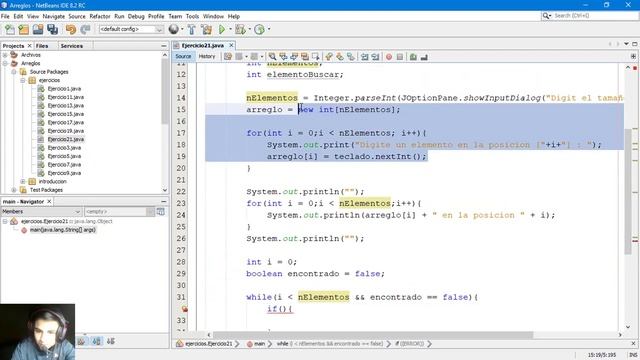Toggle Bookmark icon in editor toolbar
640x360 pixels.
(x=351, y=57)
